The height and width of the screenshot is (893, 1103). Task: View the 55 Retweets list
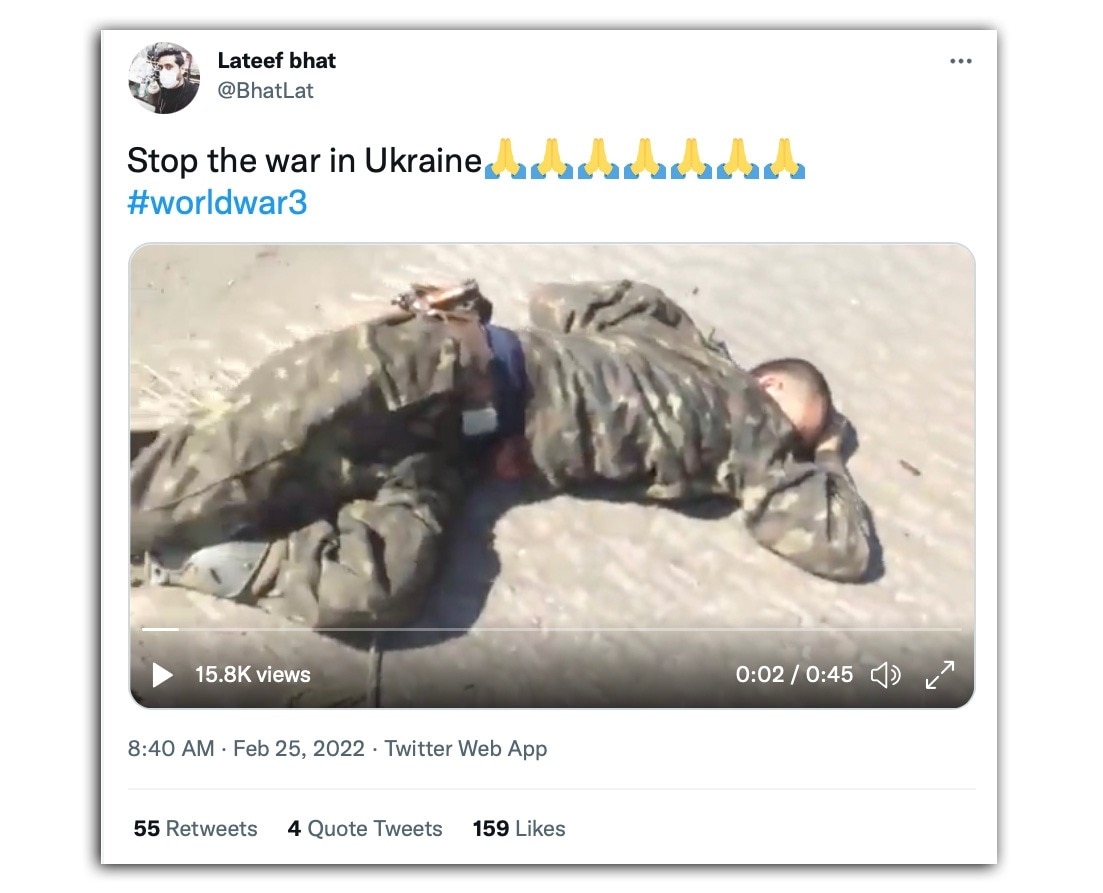[196, 828]
